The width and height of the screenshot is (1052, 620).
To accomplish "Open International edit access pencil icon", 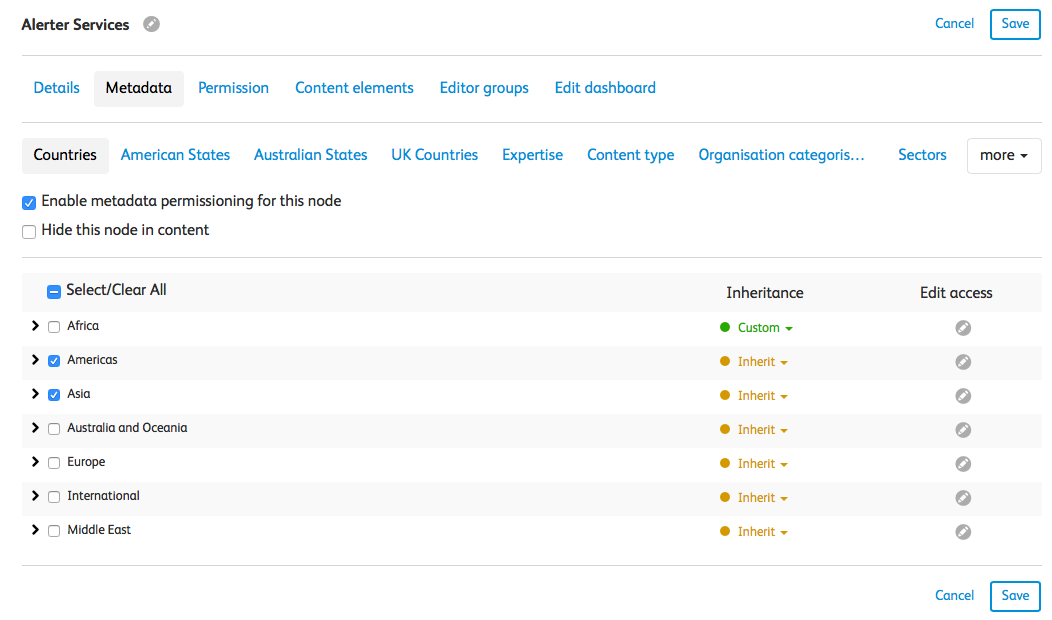I will pos(963,498).
